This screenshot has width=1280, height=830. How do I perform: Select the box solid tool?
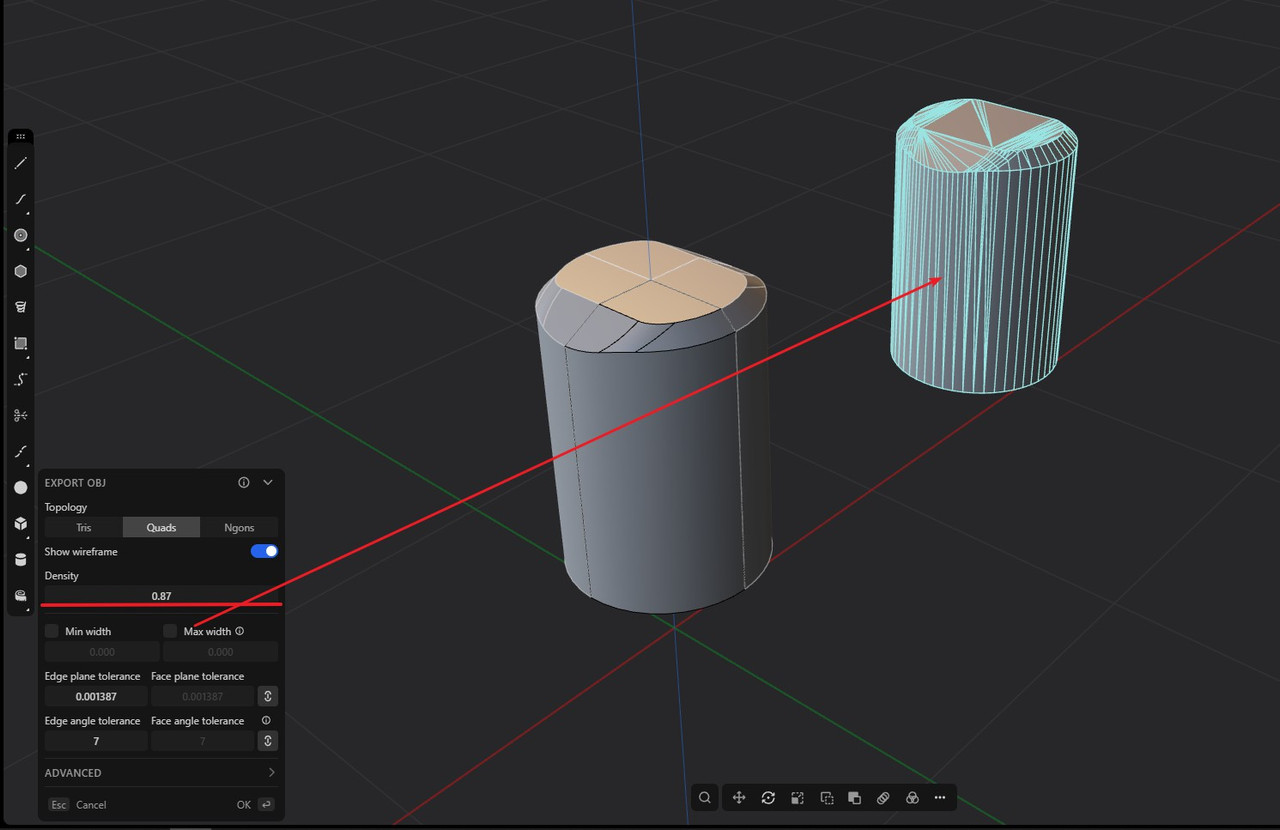click(x=20, y=523)
